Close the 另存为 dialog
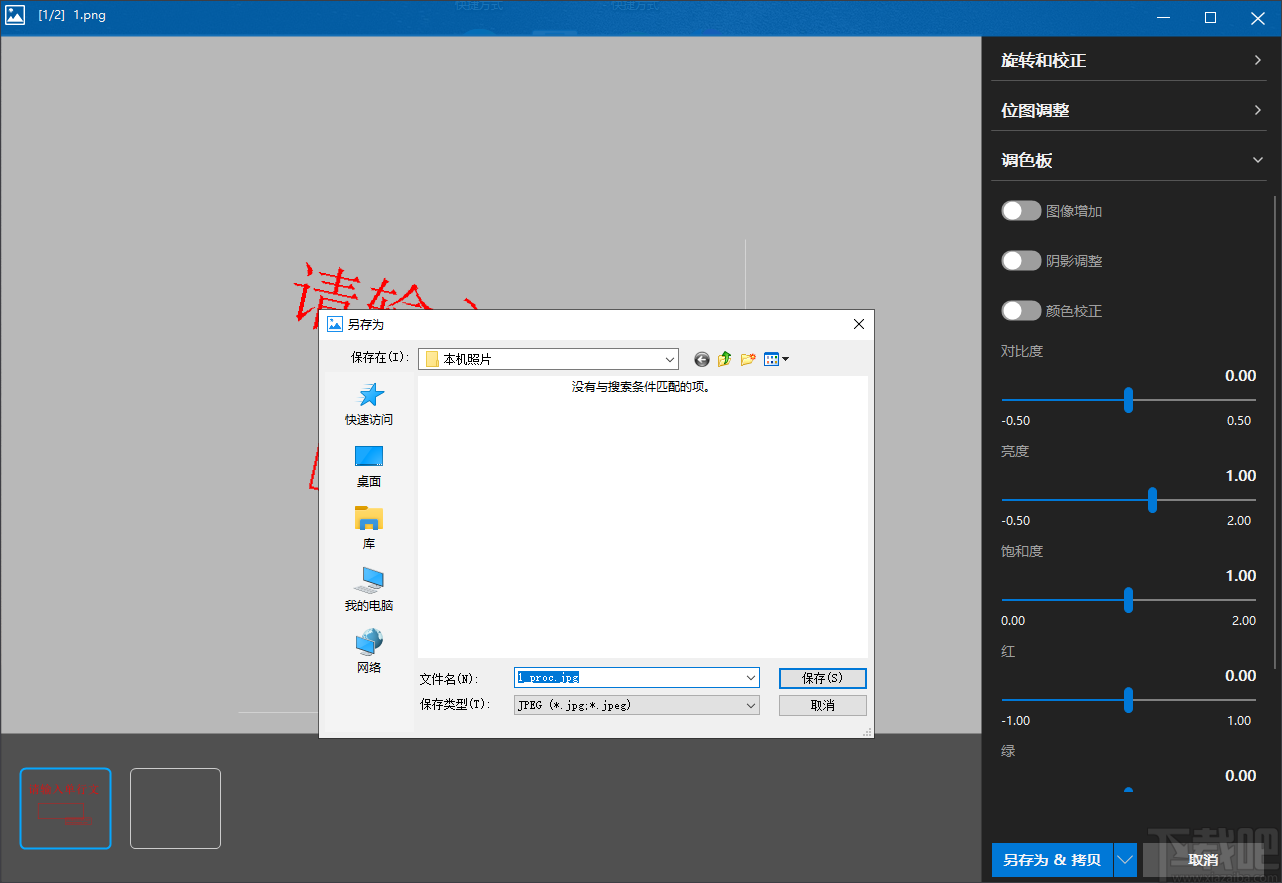This screenshot has height=883, width=1282. click(x=858, y=324)
